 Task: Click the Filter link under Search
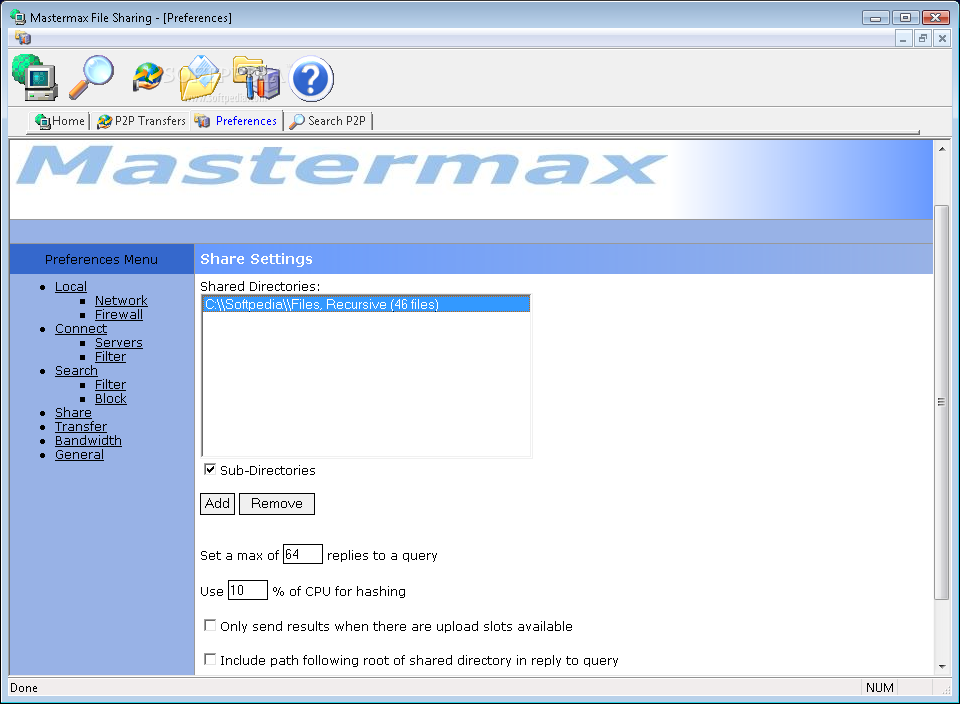click(110, 385)
